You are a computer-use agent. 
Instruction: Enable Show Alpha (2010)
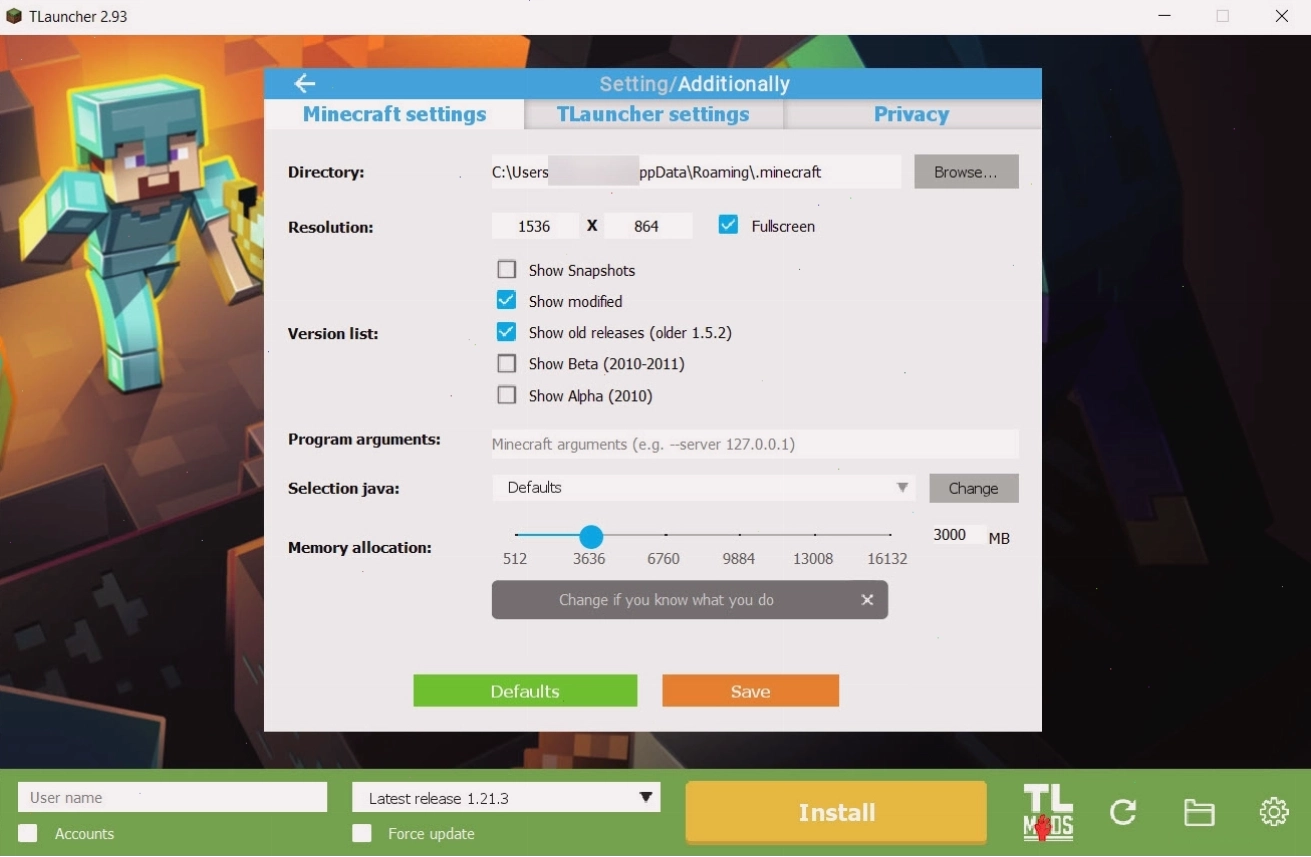(507, 395)
